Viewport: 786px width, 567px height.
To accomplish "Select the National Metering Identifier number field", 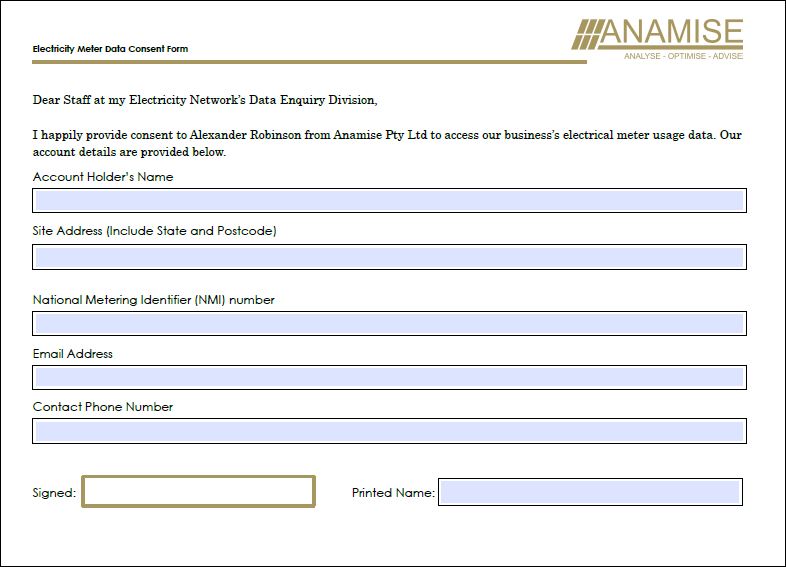I will click(x=389, y=323).
